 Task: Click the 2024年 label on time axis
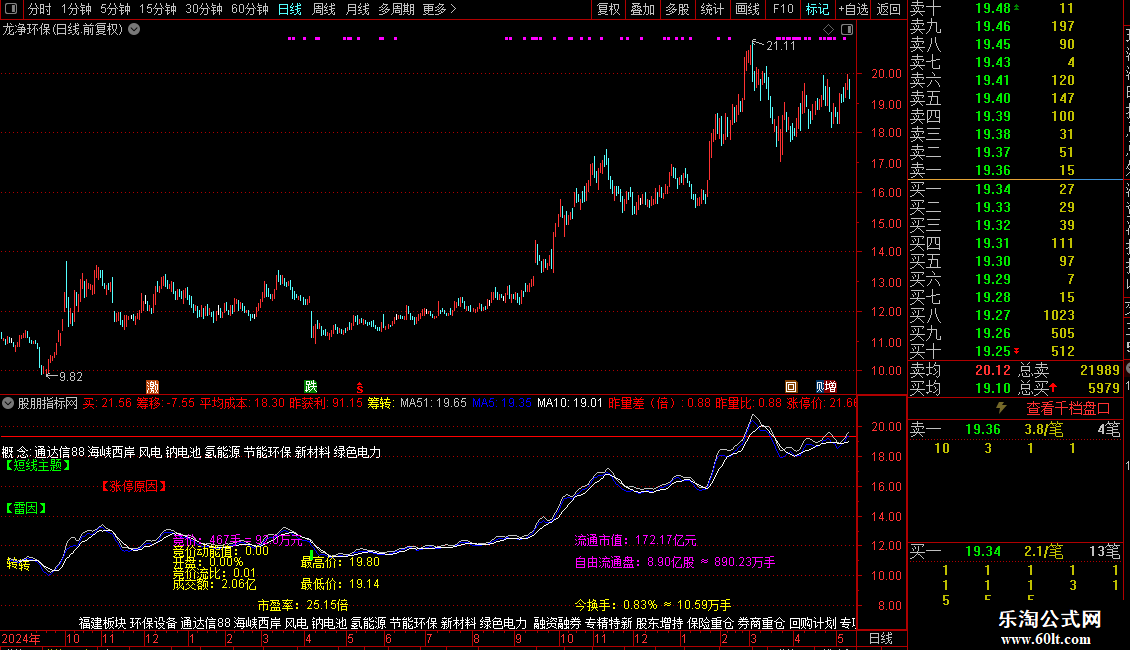pos(21,638)
